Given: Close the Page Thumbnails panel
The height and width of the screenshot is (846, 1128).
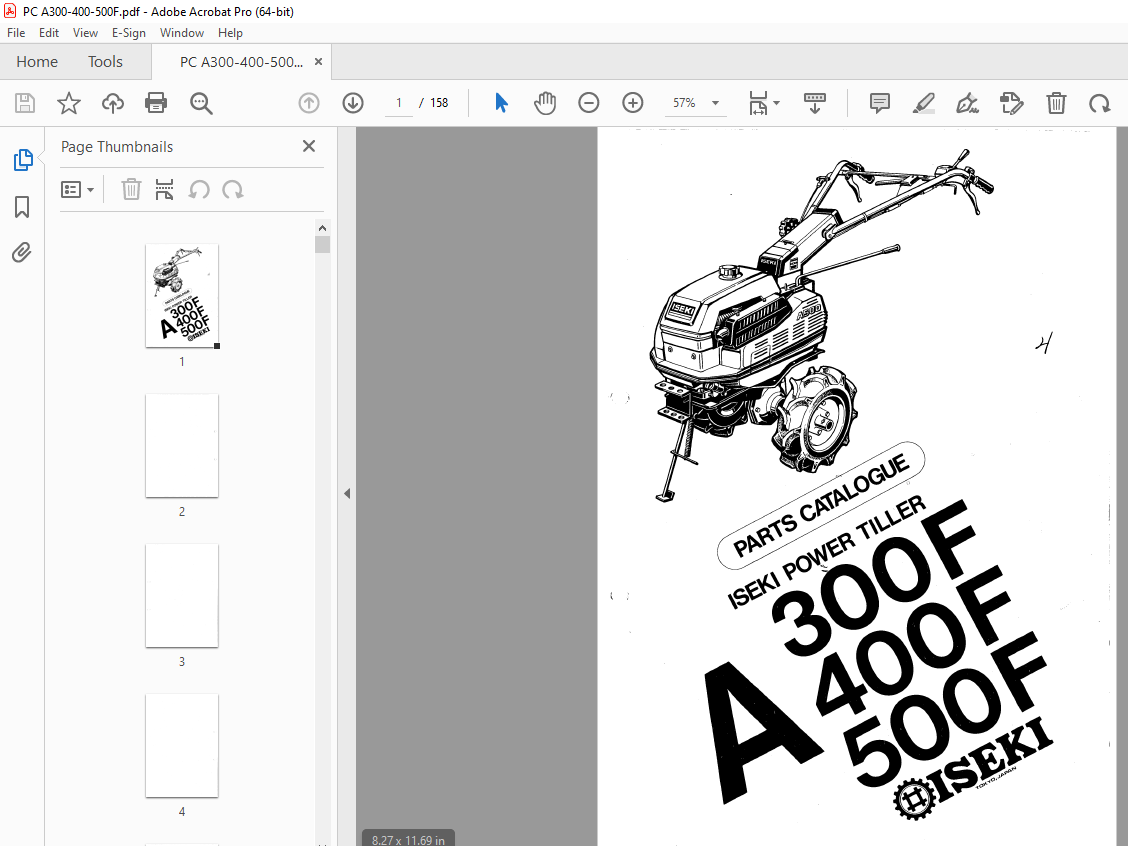Looking at the screenshot, I should coord(309,146).
